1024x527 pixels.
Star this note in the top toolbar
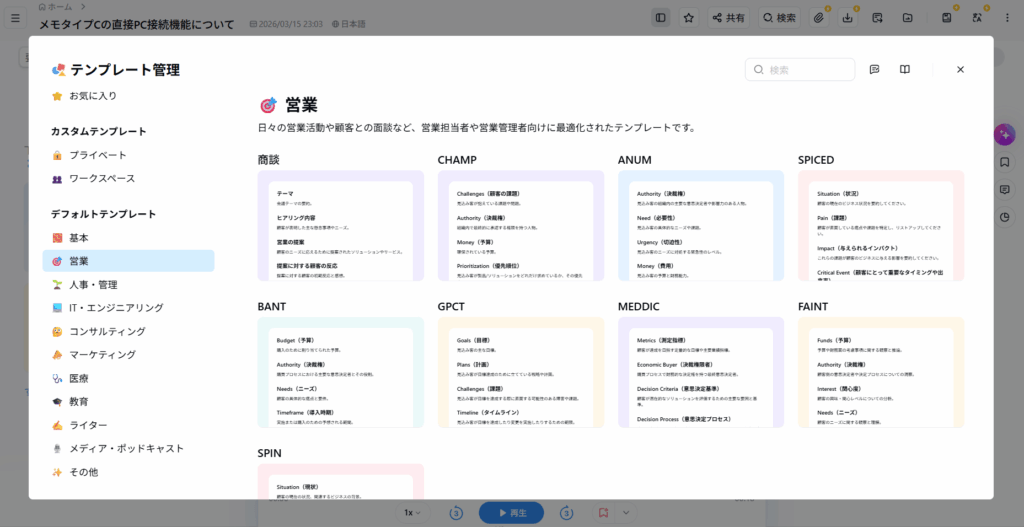[x=688, y=18]
